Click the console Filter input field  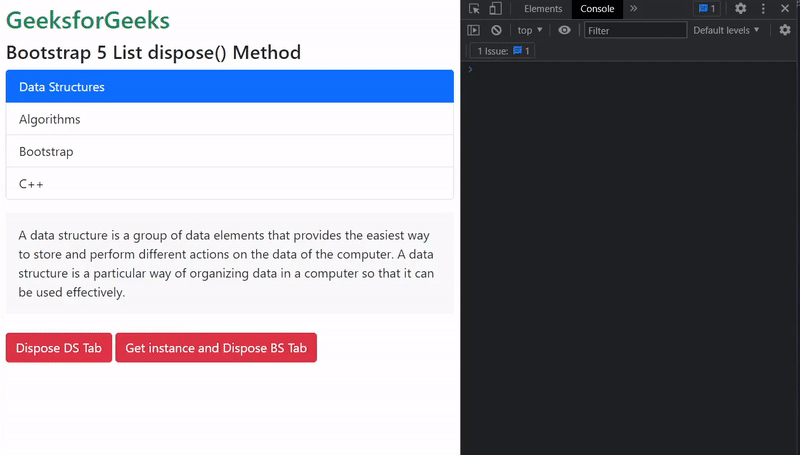click(635, 30)
